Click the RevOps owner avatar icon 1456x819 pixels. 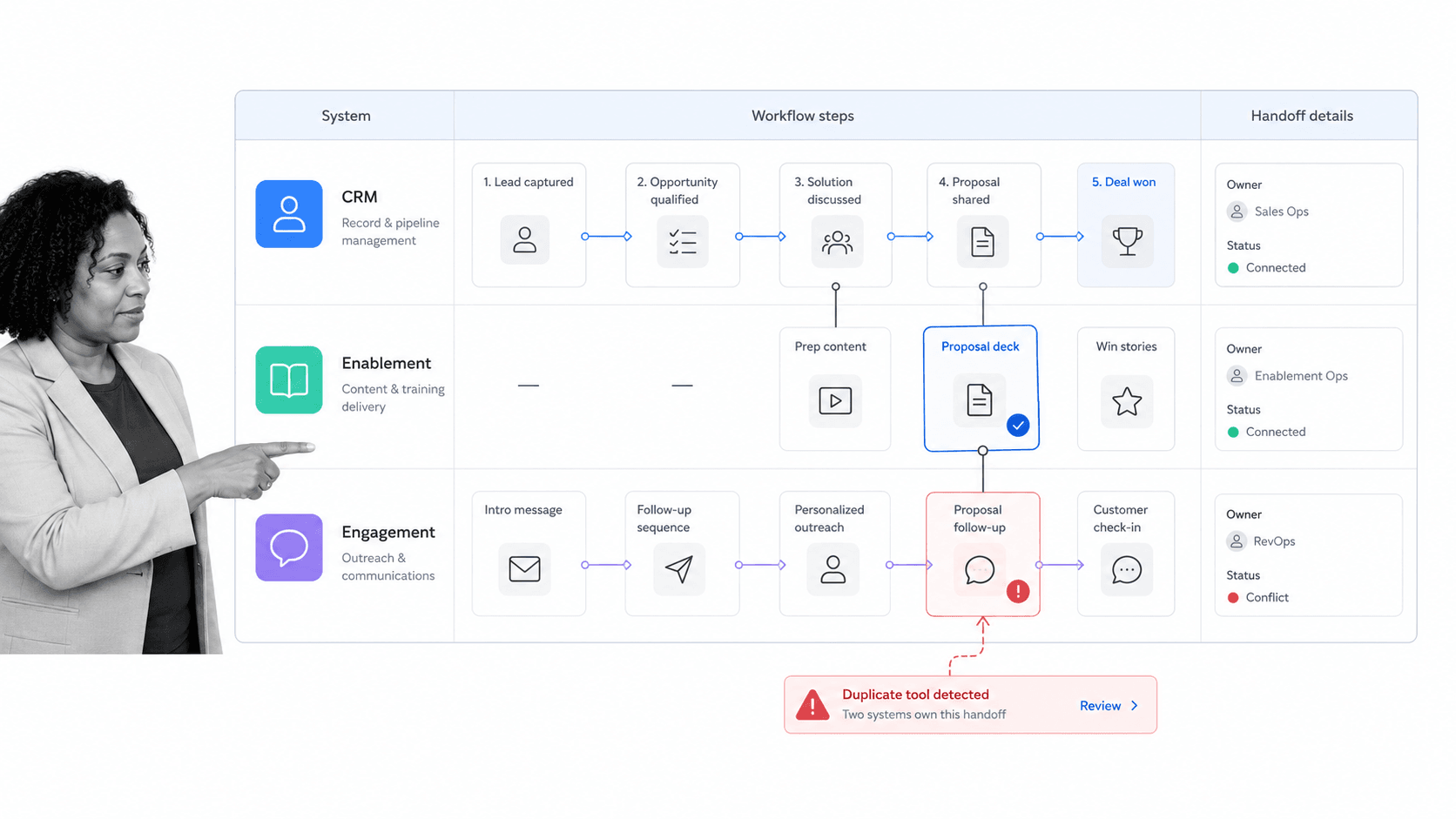click(1237, 541)
